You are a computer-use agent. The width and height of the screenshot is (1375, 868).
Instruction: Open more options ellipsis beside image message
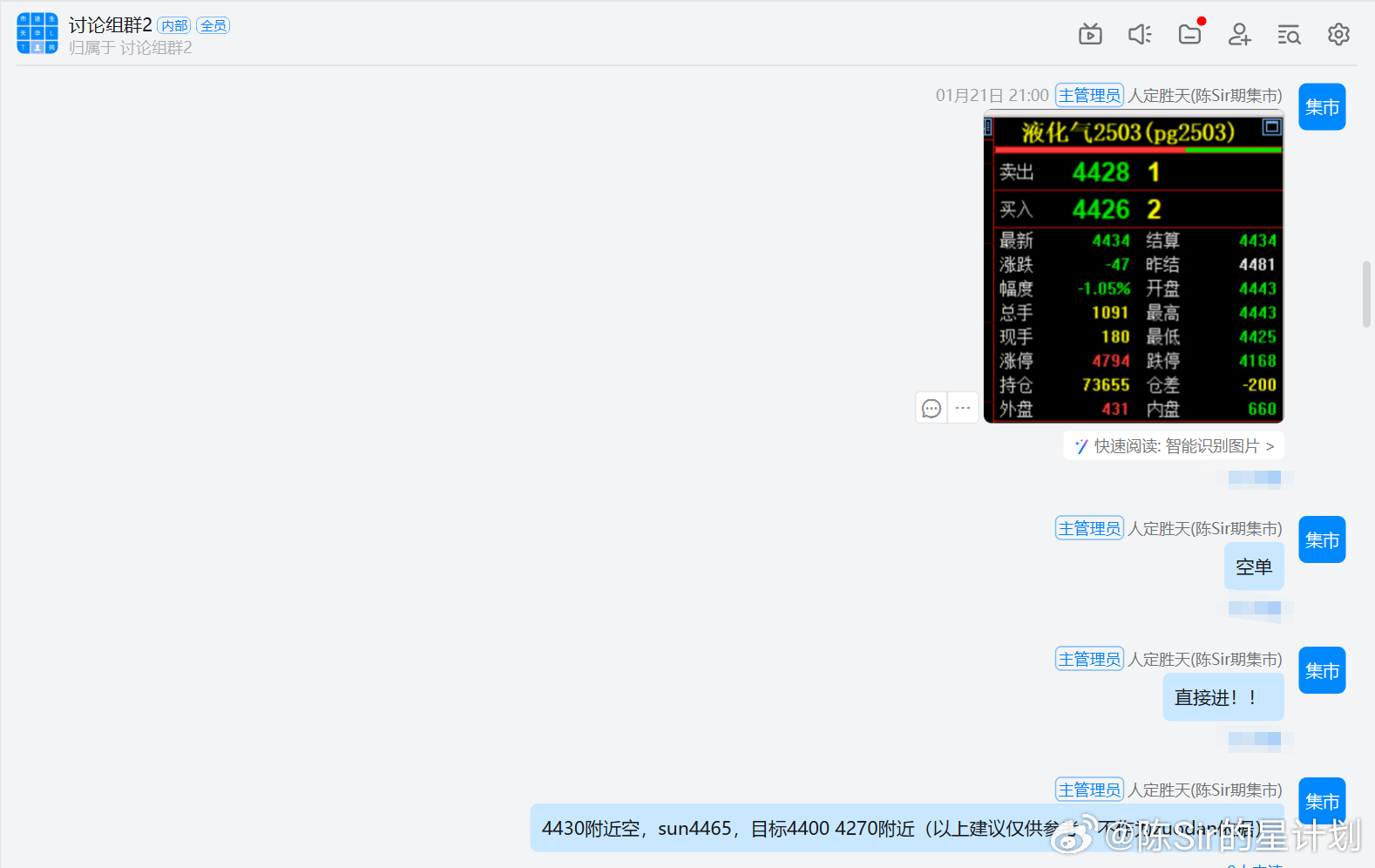point(963,408)
